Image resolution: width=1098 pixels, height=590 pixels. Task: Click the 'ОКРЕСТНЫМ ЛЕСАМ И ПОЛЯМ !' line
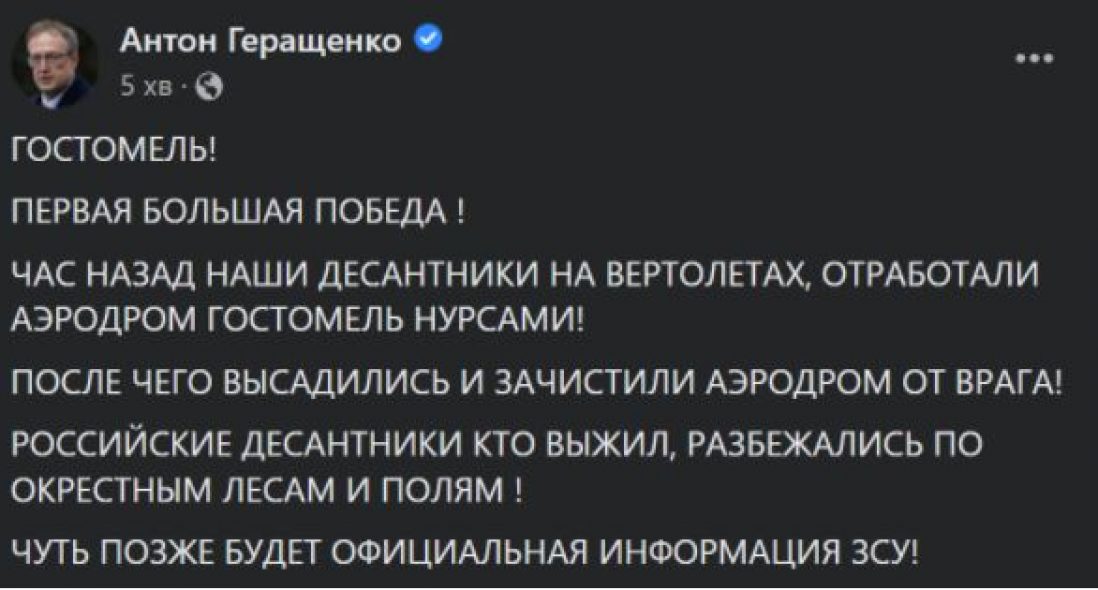click(x=266, y=490)
